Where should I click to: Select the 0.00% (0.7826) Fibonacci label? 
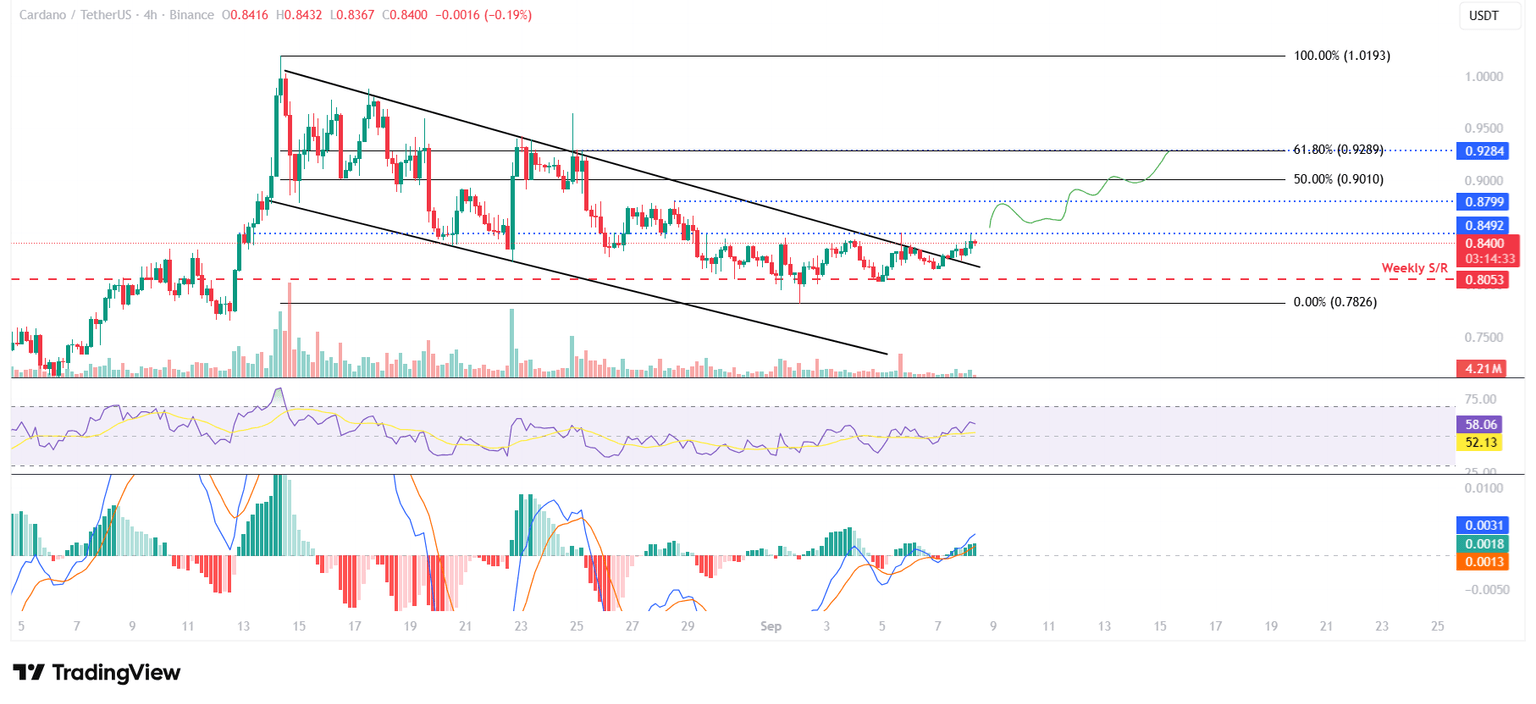pos(1332,302)
